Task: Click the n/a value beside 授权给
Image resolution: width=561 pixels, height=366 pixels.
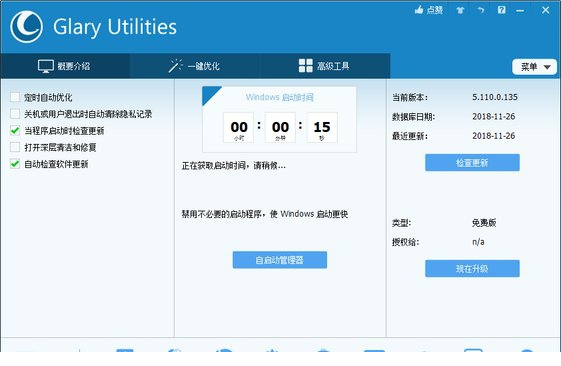Action: click(x=478, y=242)
